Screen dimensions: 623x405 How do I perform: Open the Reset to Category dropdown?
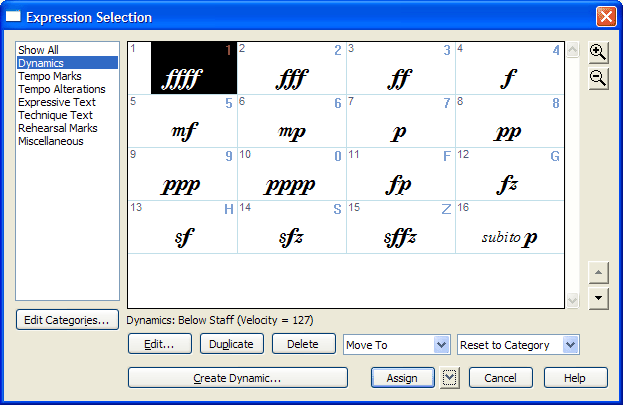tap(518, 344)
